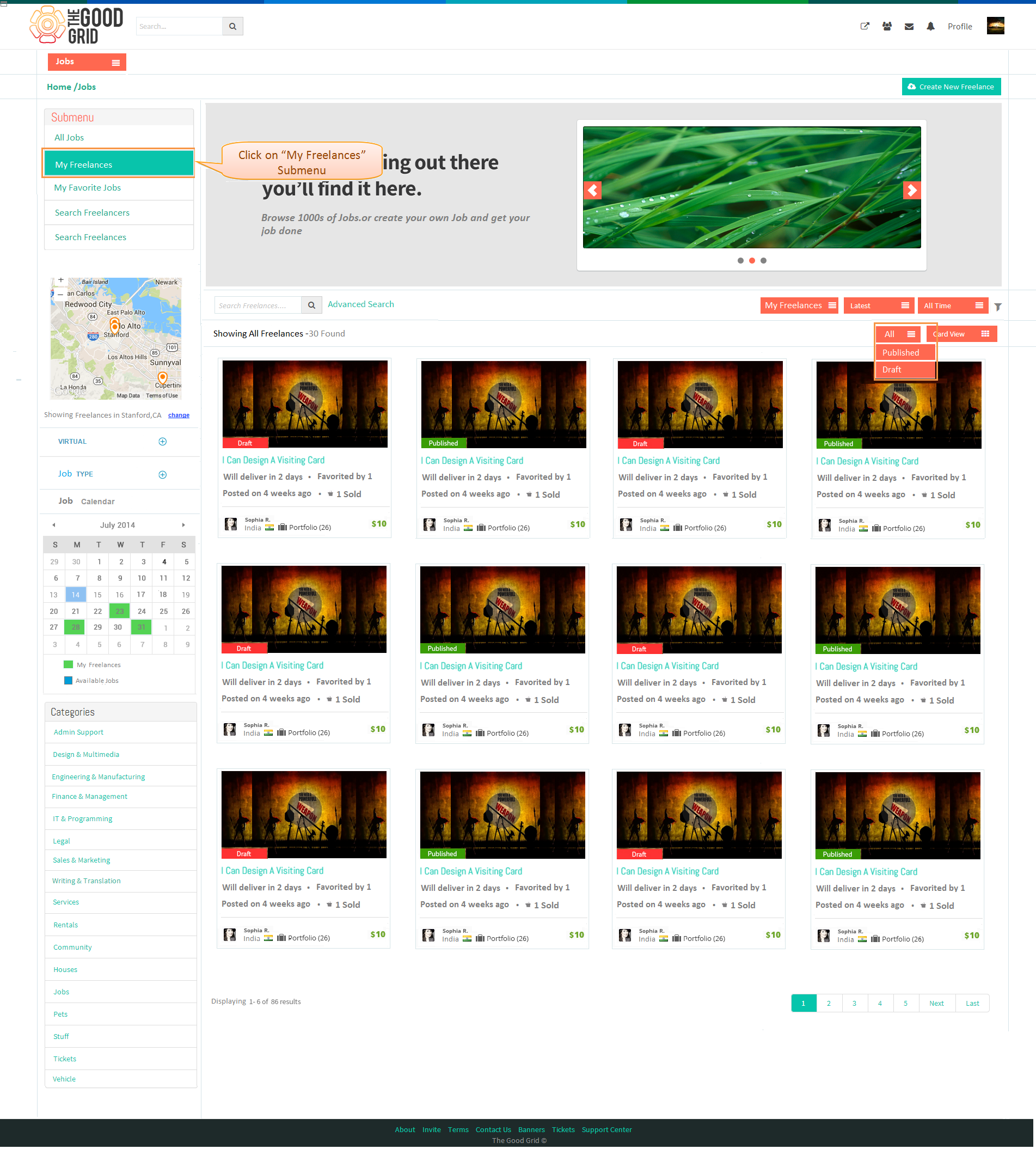Viewport: 1036px width, 1149px height.
Task: Click Create New Freelance button
Action: tap(951, 87)
